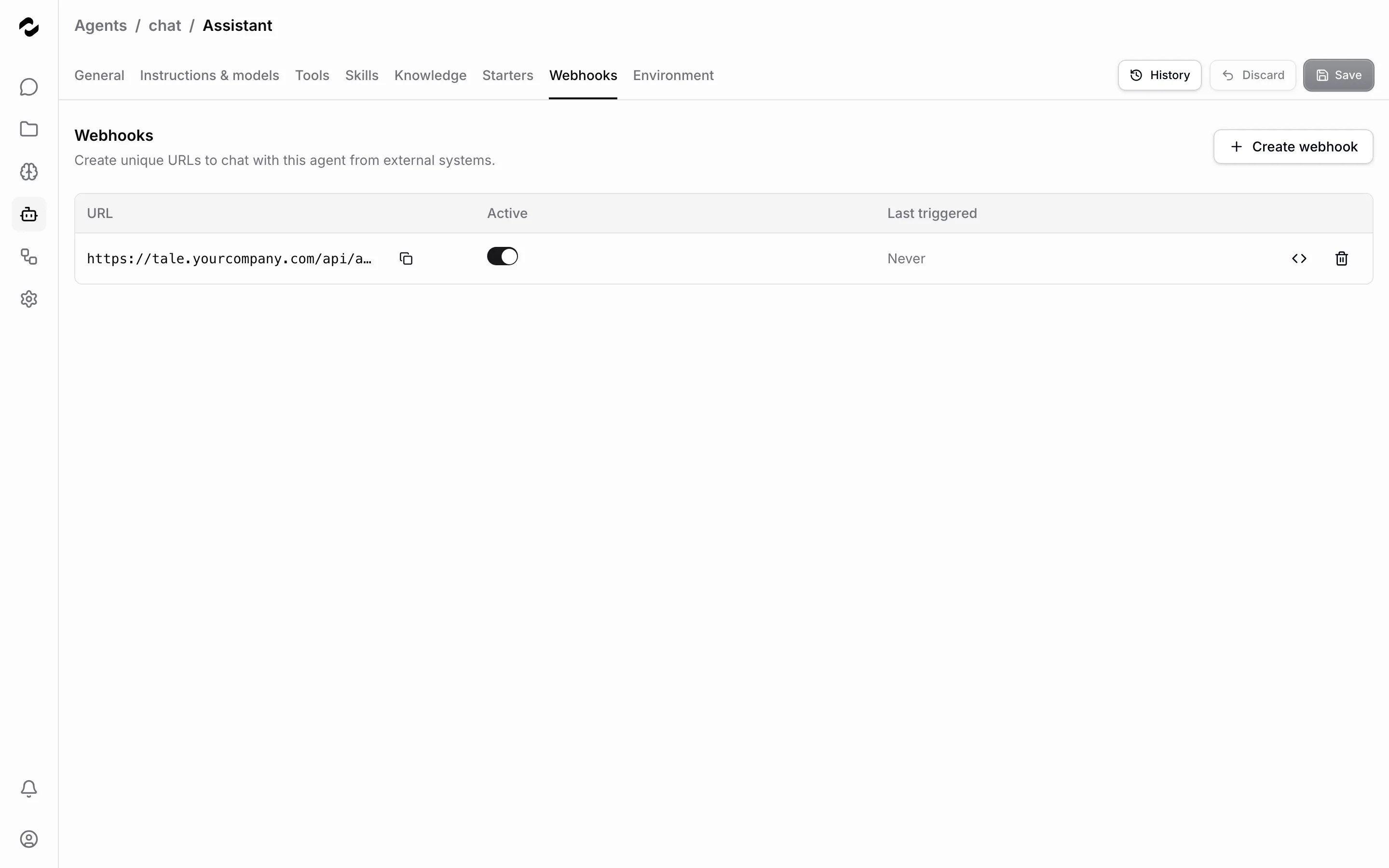
Task: Switch to the Environment tab
Action: (x=673, y=75)
